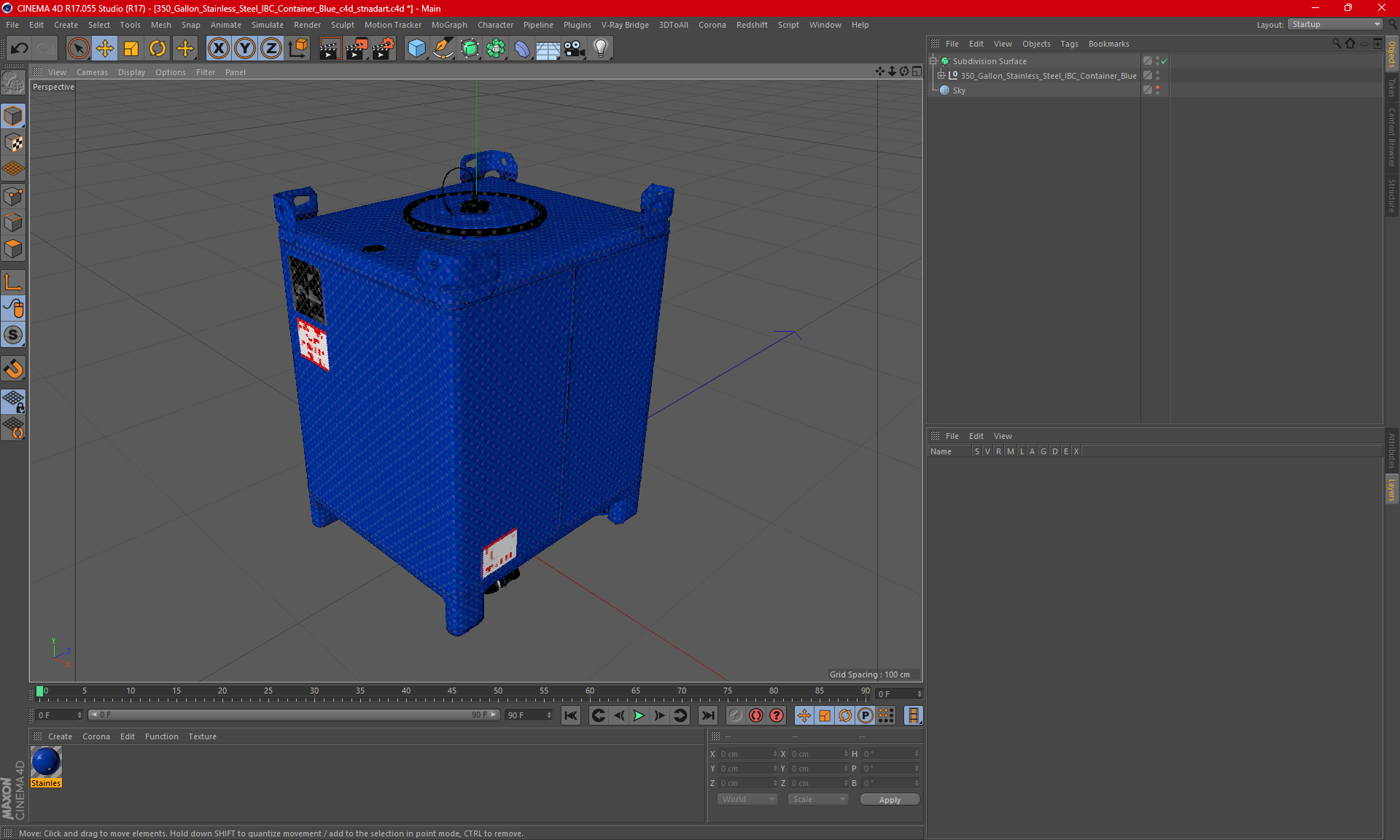The image size is (1400, 840).
Task: Add a Camera object
Action: pyautogui.click(x=575, y=48)
